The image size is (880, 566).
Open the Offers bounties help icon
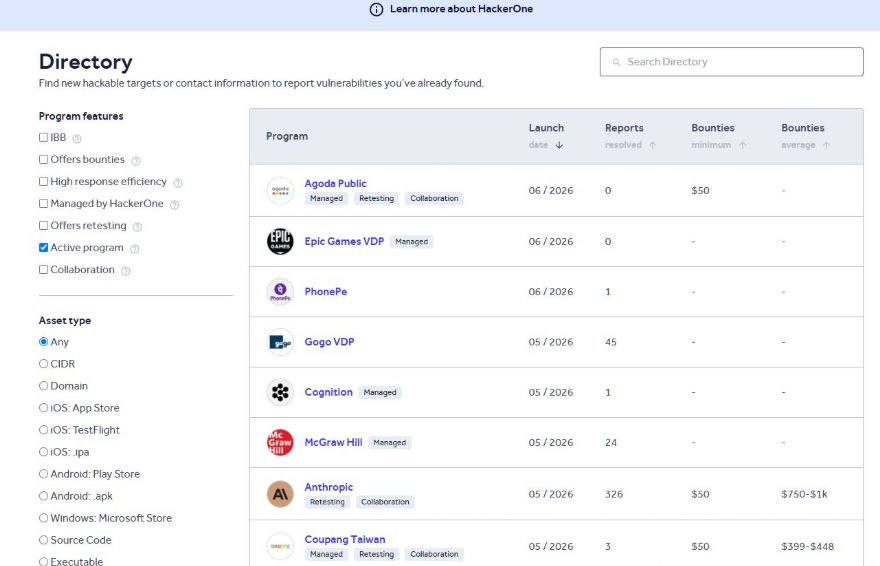[136, 161]
